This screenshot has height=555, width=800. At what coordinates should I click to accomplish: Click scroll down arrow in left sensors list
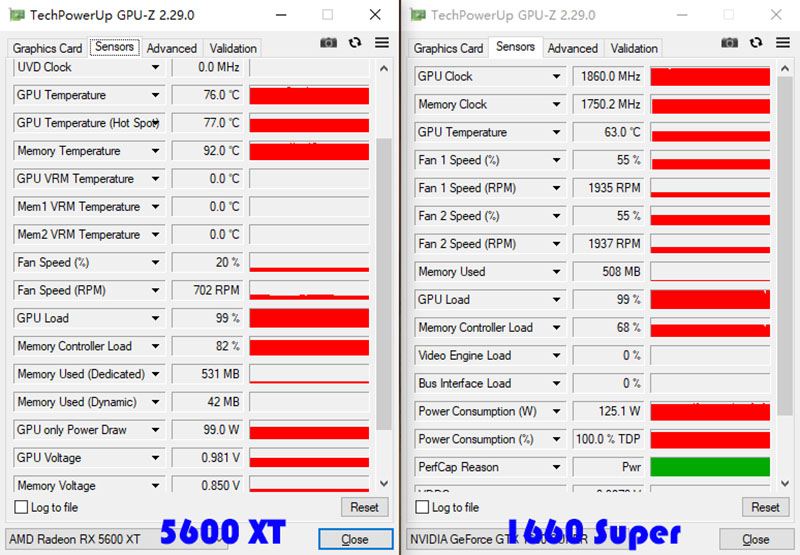[384, 483]
